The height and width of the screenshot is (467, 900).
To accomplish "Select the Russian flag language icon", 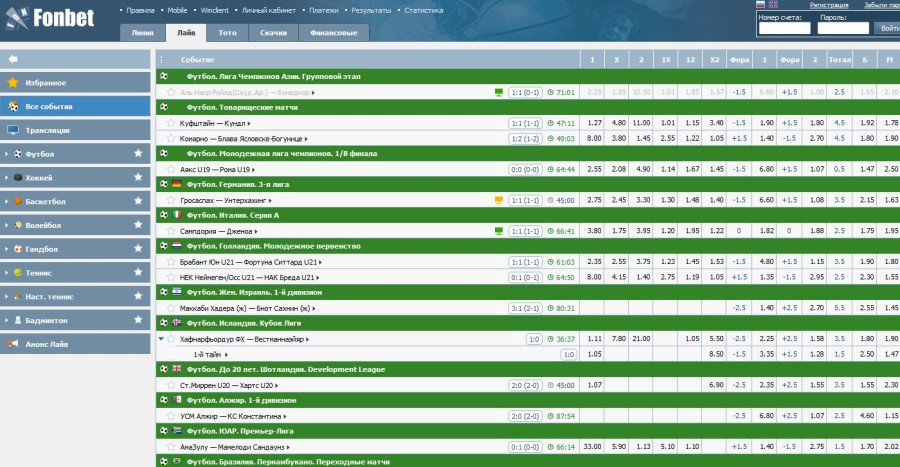I will tap(760, 5).
